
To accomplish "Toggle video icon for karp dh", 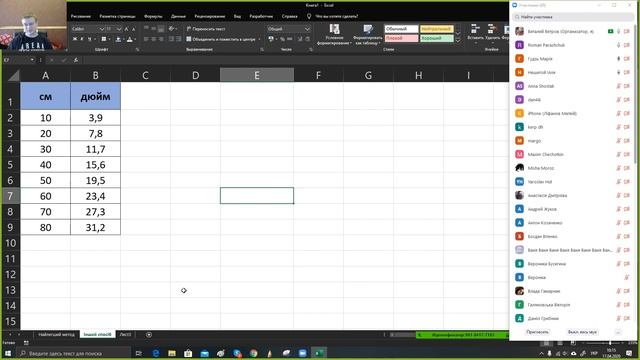I will [x=627, y=127].
